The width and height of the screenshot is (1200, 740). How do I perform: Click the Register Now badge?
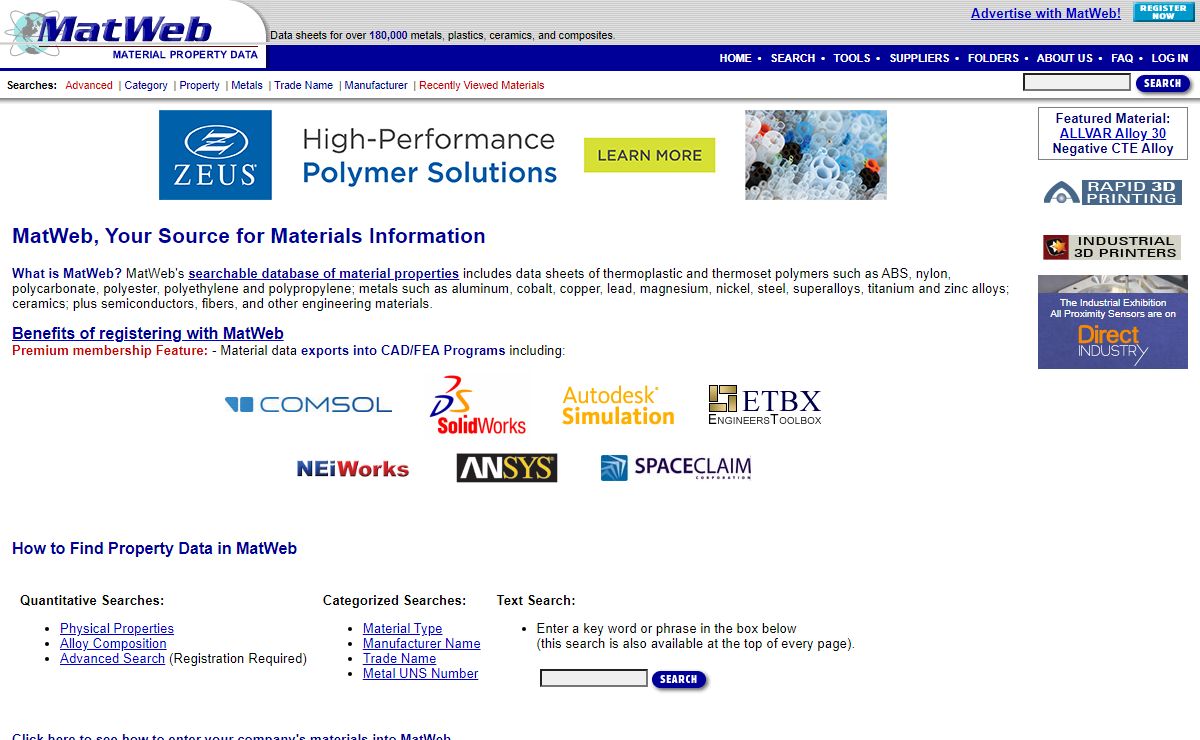[1163, 12]
